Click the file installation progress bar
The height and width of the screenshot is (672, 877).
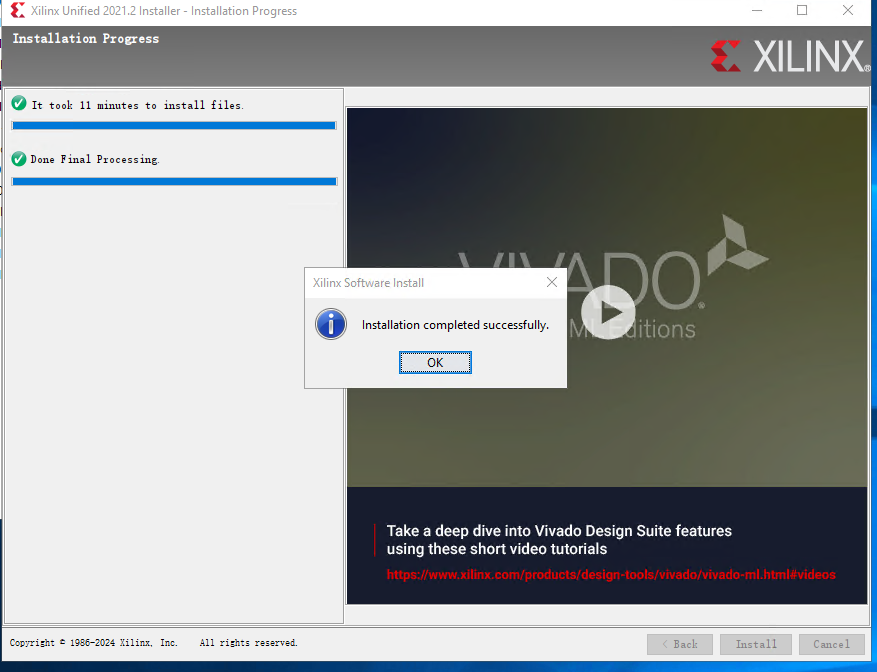pos(174,125)
